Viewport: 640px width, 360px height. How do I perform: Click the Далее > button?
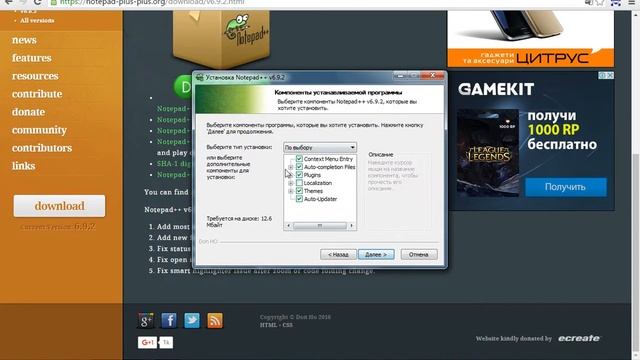coord(376,254)
